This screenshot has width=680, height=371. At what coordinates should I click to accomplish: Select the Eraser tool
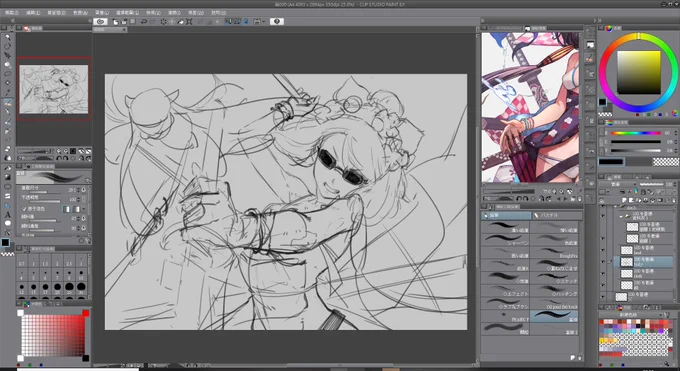coord(7,149)
